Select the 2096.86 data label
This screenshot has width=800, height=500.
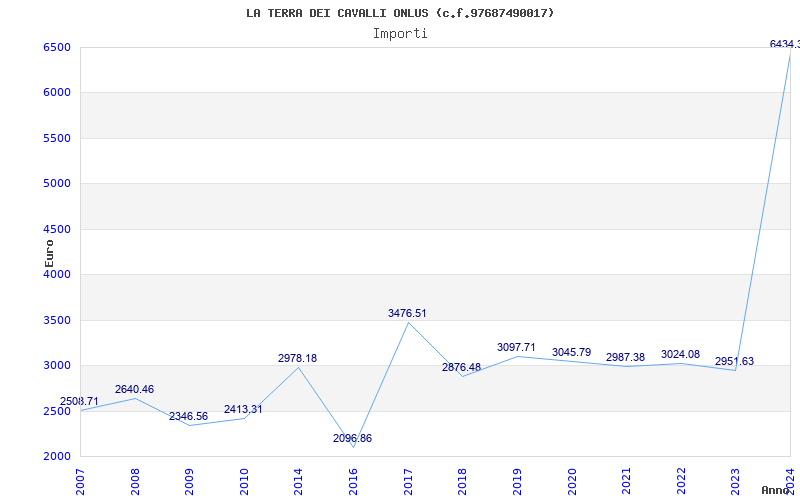click(353, 439)
